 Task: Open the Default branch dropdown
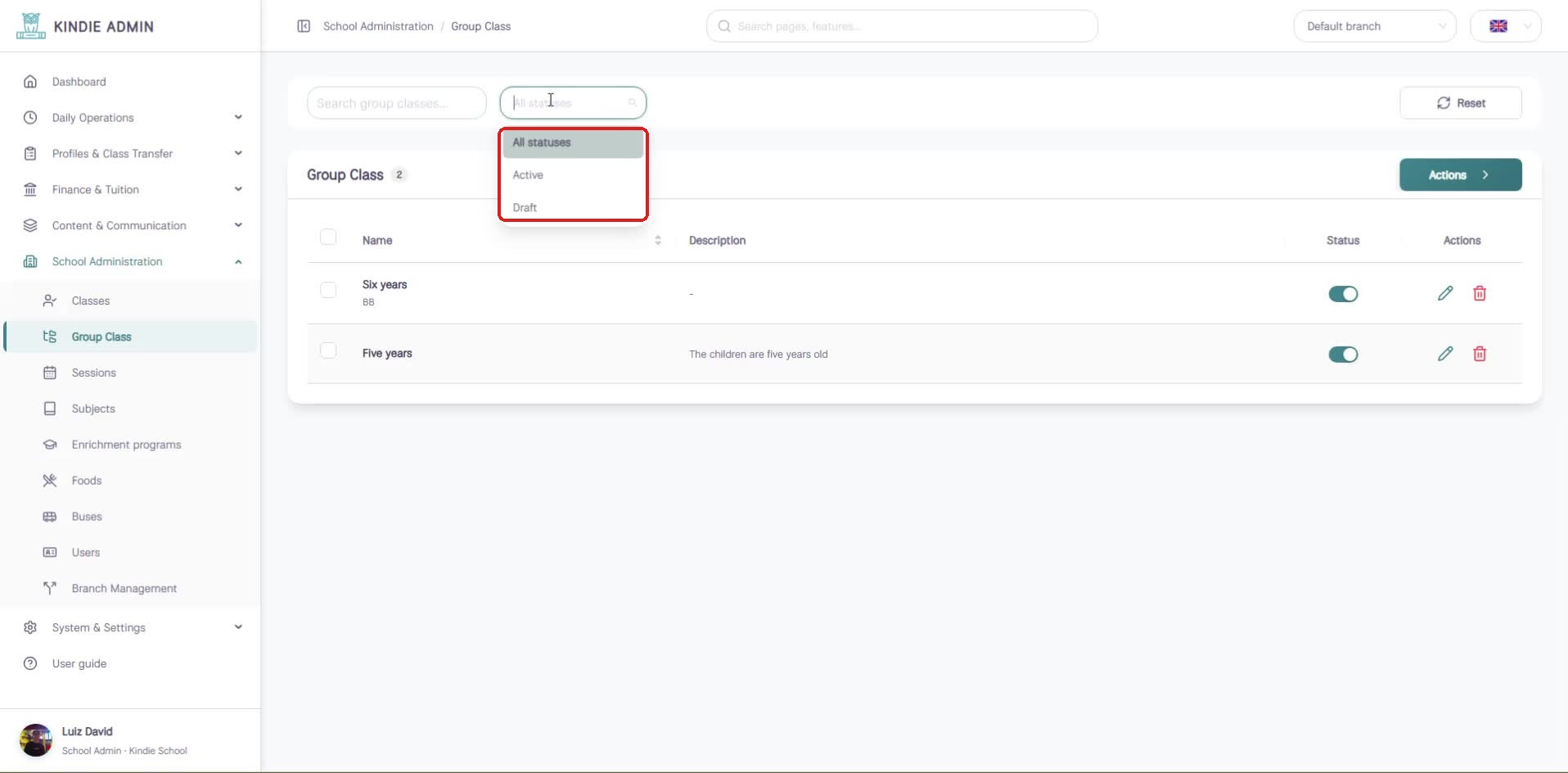(x=1375, y=26)
